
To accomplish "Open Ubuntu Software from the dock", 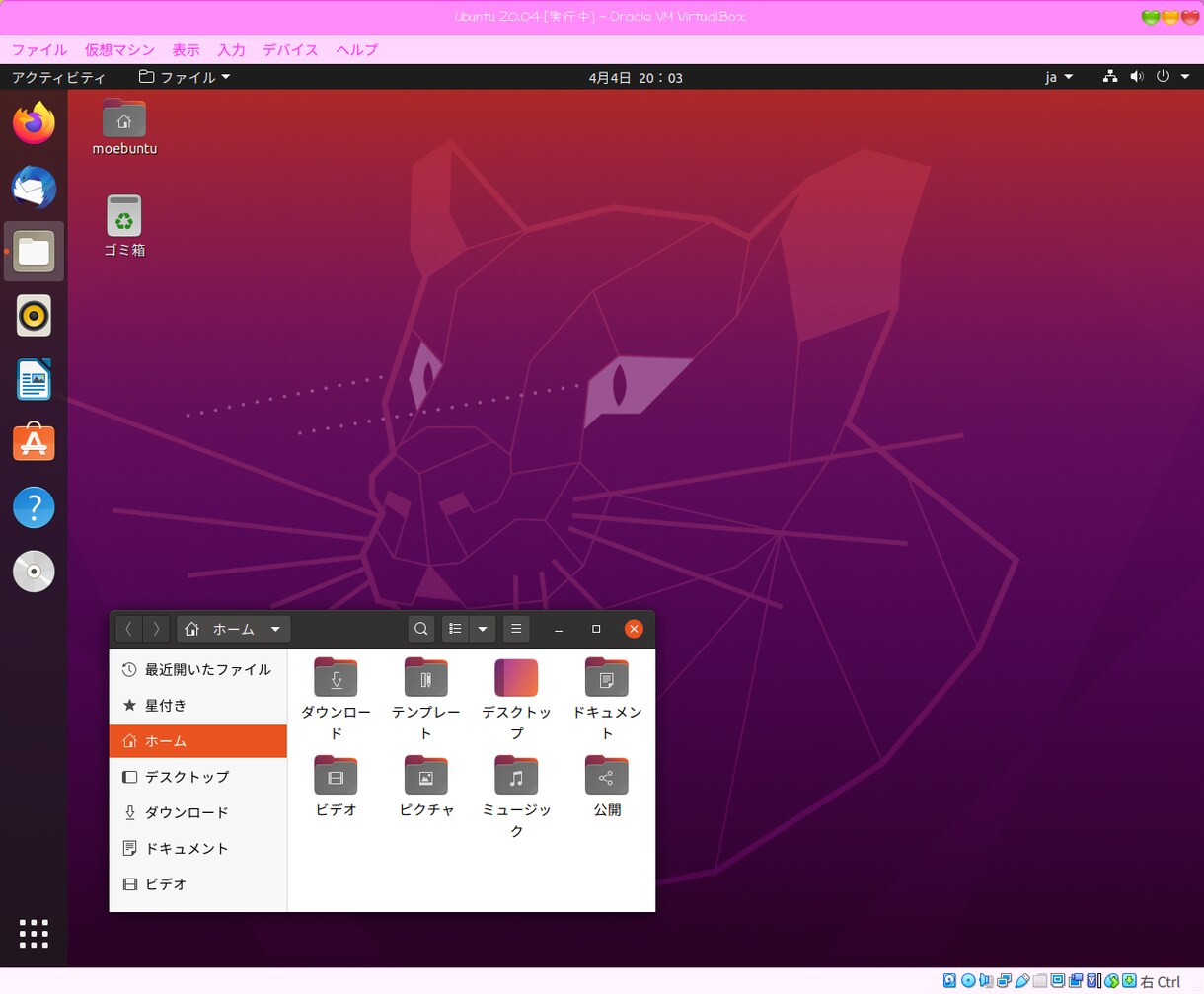I will tap(34, 443).
